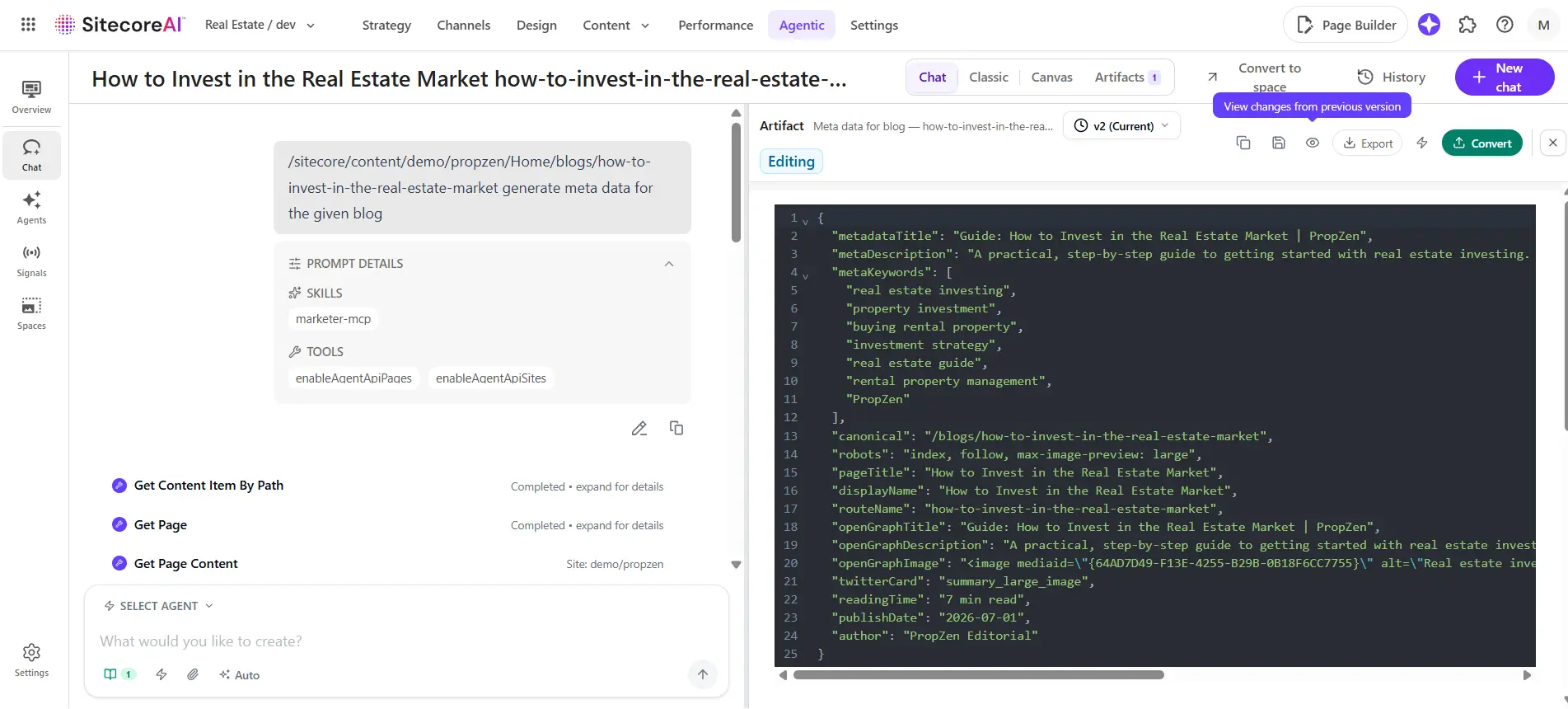Open the Strategy menu
1568x709 pixels.
tap(386, 25)
